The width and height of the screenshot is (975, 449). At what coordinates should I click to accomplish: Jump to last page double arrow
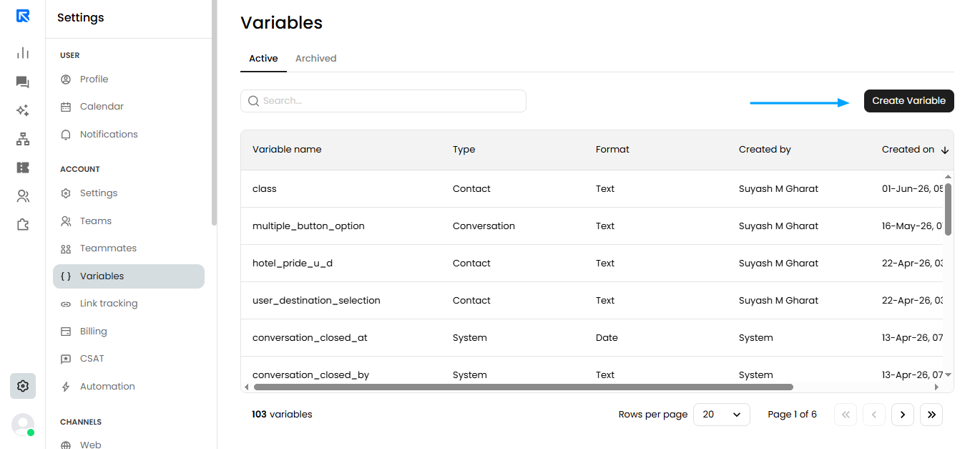[x=931, y=415]
